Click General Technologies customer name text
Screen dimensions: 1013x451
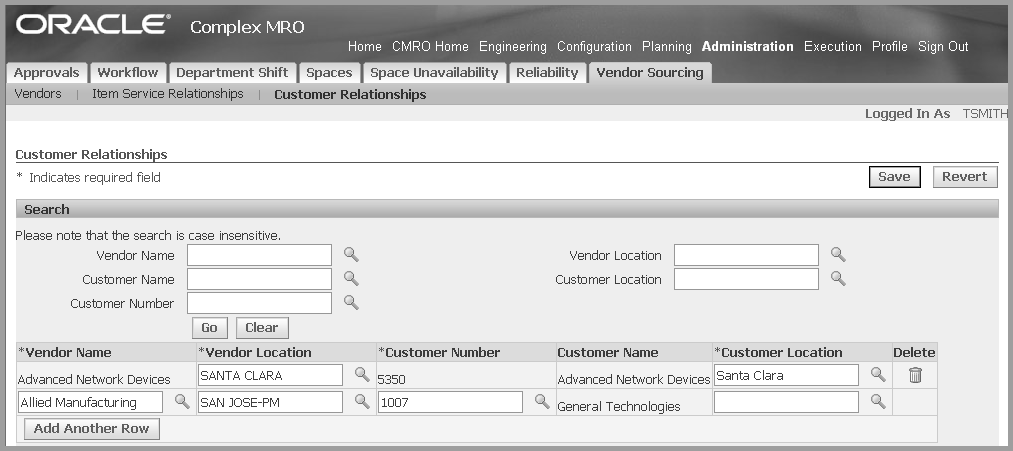click(x=619, y=406)
